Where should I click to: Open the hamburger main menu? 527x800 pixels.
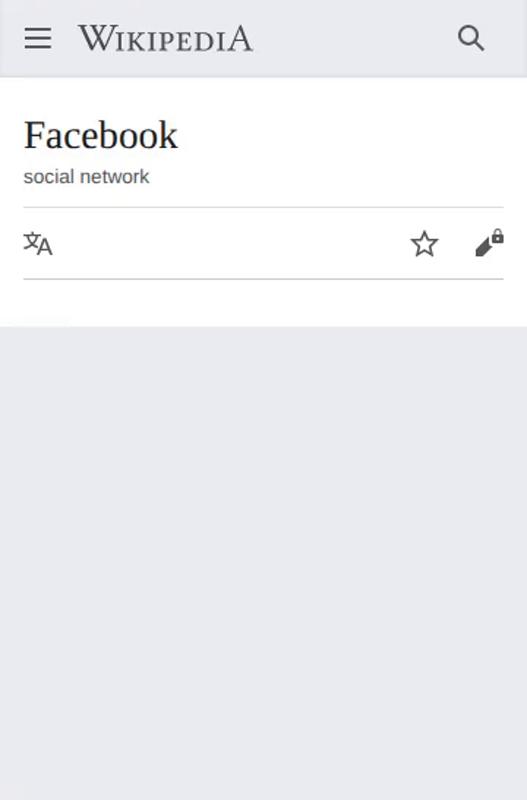point(38,38)
